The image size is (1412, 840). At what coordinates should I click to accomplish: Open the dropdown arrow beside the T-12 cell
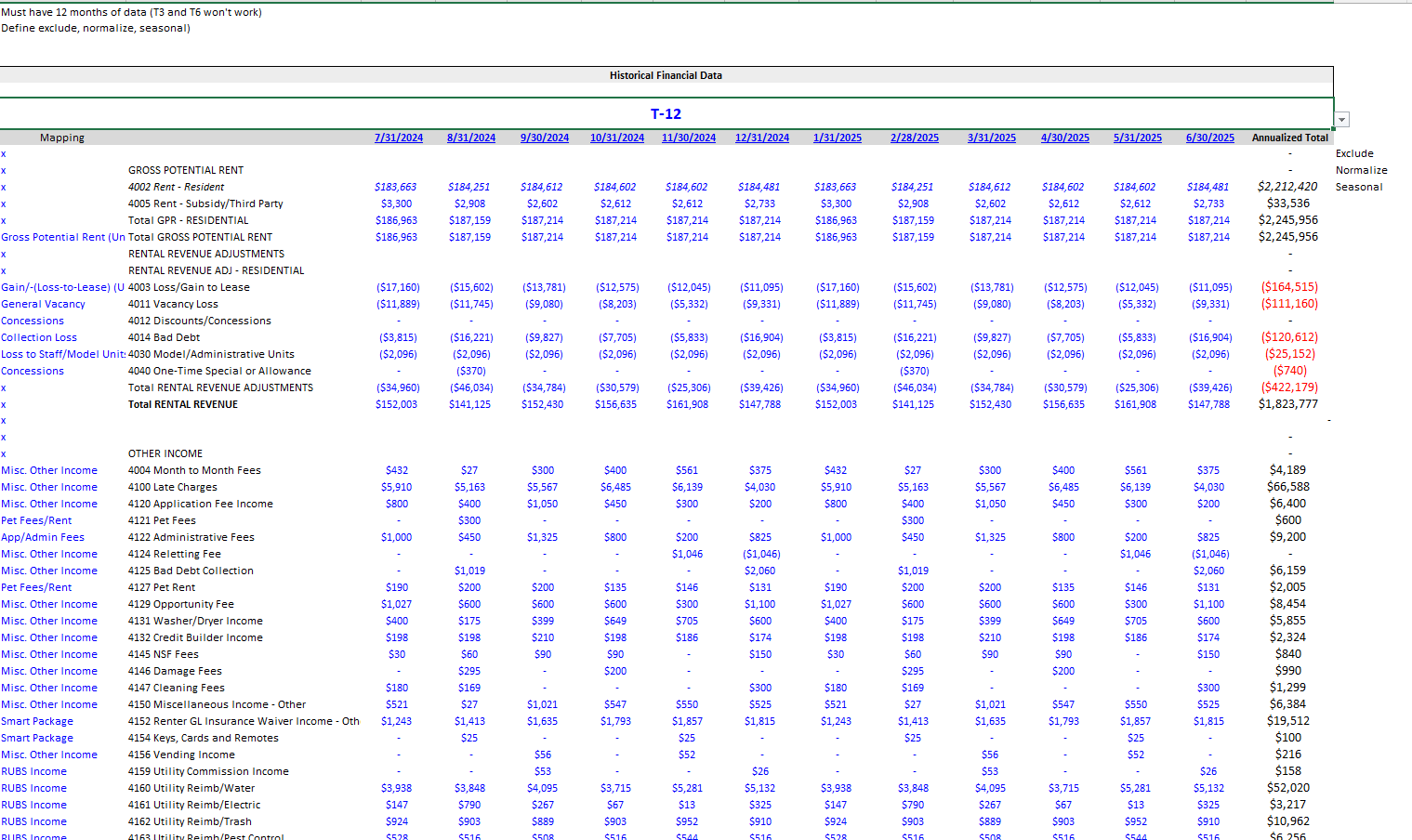click(1341, 120)
